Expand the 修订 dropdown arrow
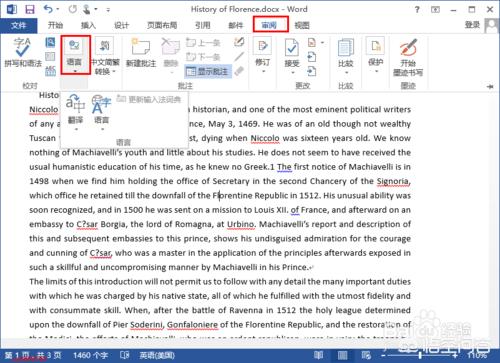This screenshot has height=363, width=500. pyautogui.click(x=263, y=71)
